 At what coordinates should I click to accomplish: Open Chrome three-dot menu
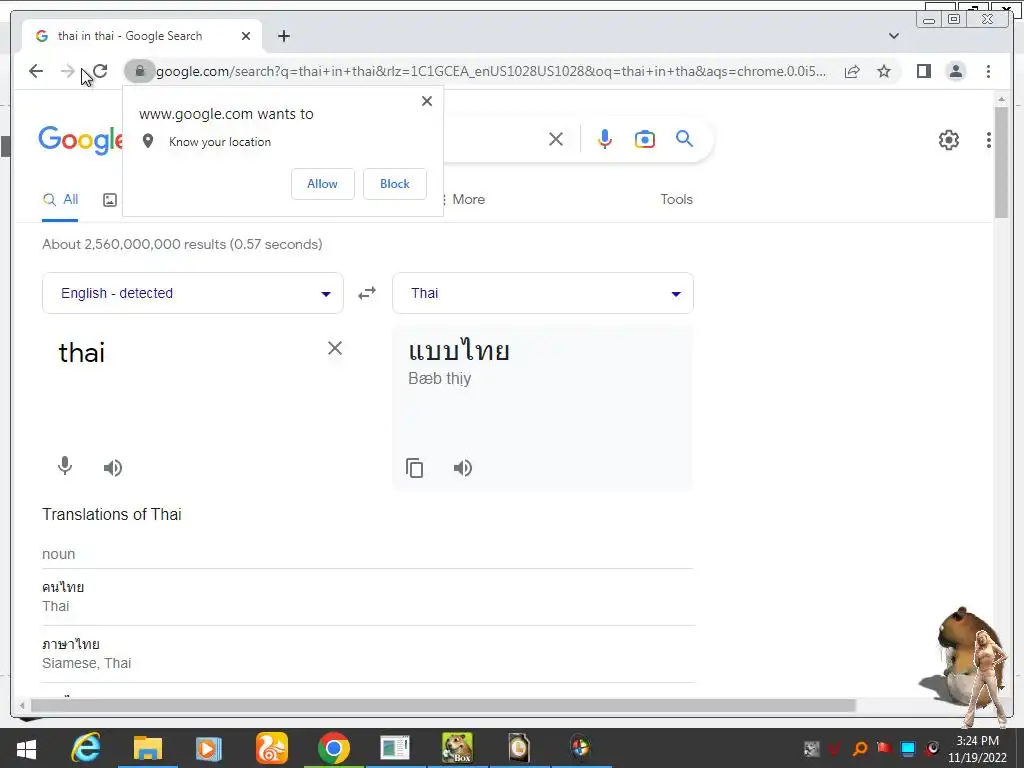[x=988, y=71]
